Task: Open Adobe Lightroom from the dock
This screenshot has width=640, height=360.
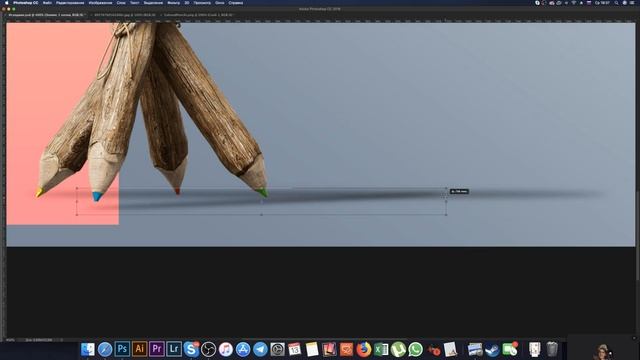Action: [174, 349]
